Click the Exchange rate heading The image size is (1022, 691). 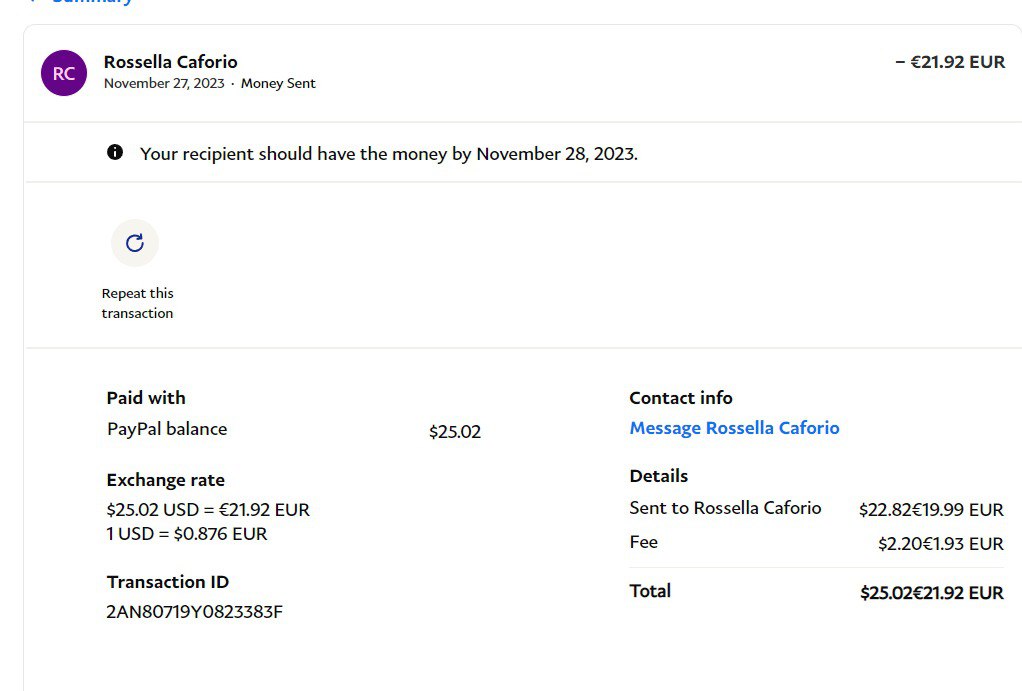166,480
